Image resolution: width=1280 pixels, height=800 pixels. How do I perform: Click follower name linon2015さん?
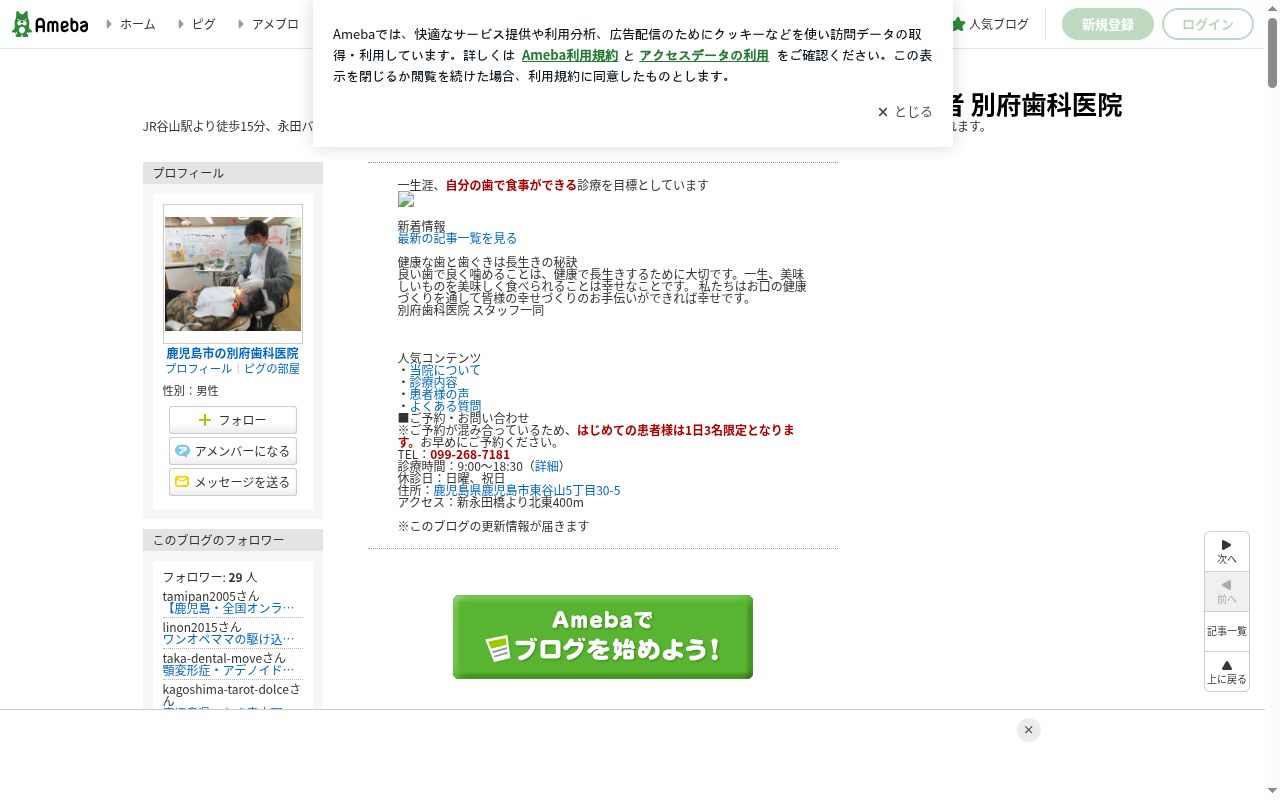pyautogui.click(x=202, y=627)
